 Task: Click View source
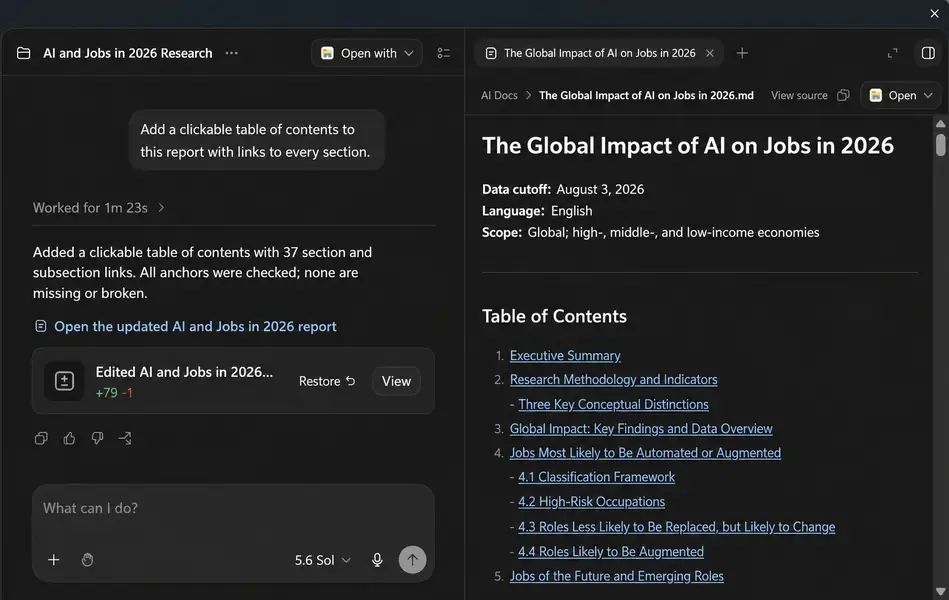pyautogui.click(x=799, y=95)
